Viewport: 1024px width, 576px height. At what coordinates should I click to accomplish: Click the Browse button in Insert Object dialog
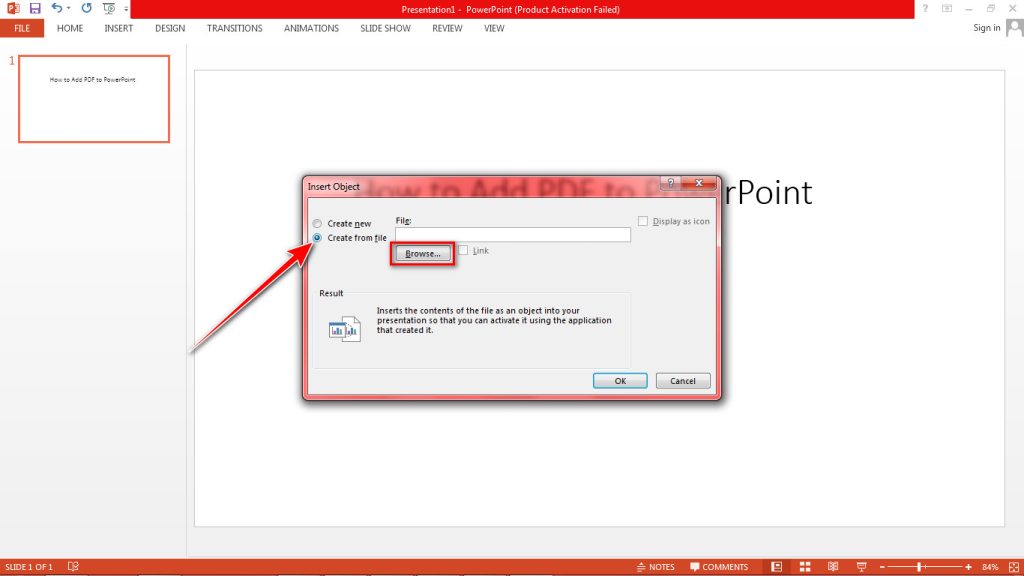click(421, 253)
